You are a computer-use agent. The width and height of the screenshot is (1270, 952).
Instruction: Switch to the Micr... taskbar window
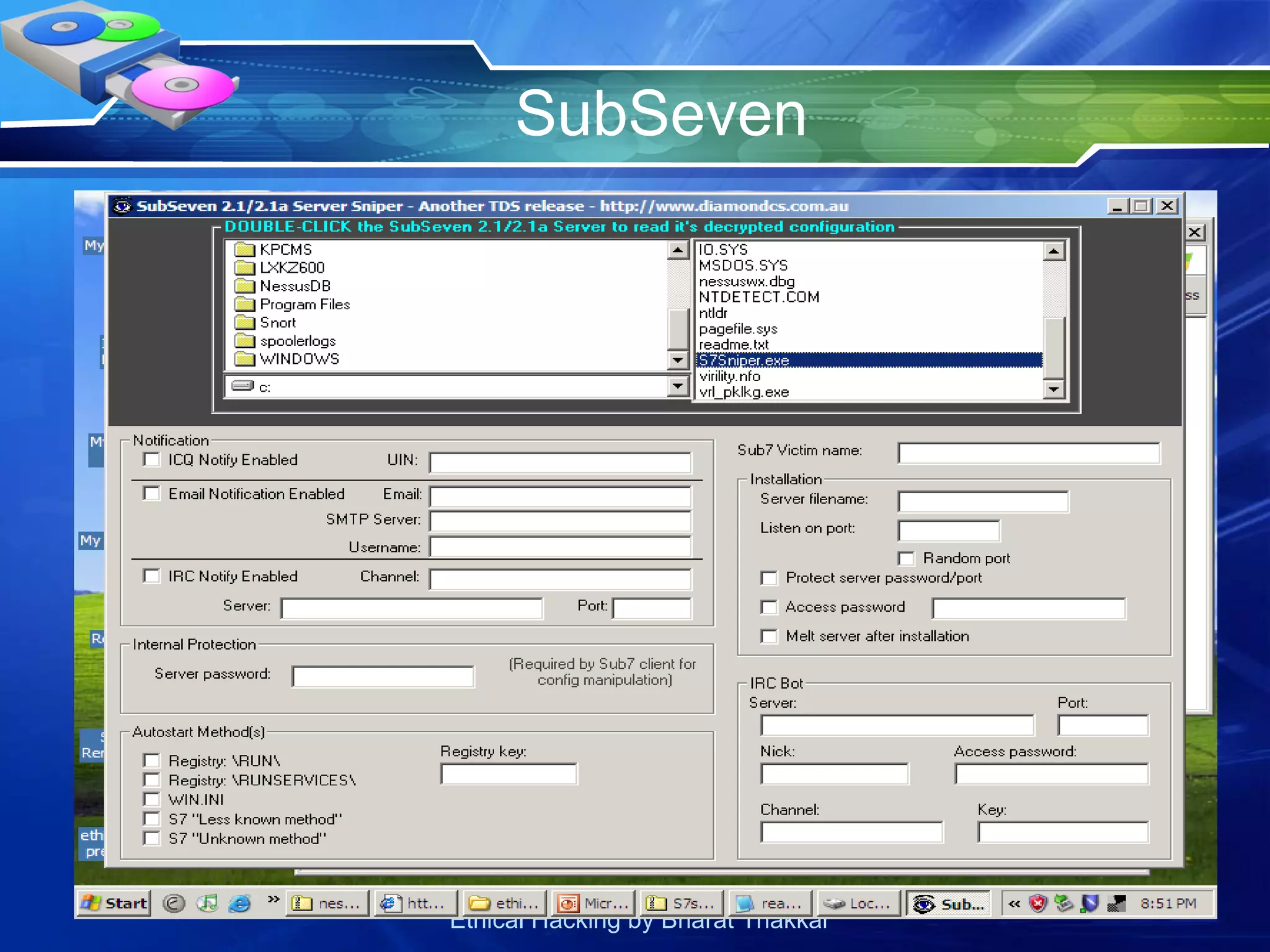tap(594, 904)
